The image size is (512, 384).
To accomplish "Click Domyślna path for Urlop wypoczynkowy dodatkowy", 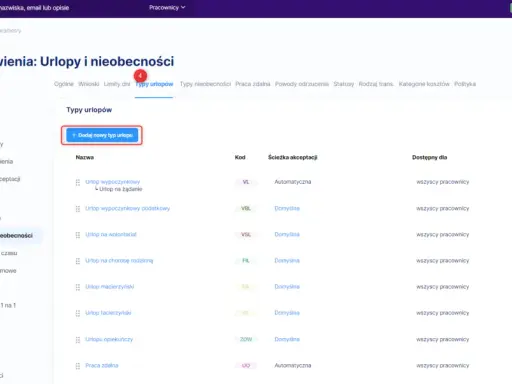I will (287, 208).
